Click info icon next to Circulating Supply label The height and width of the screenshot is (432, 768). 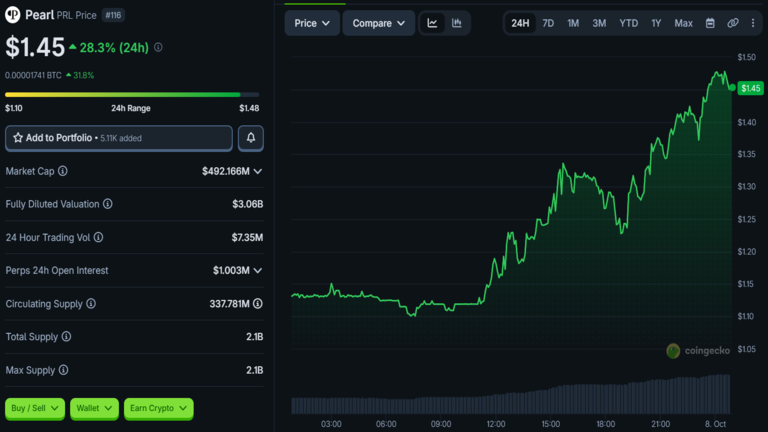click(91, 304)
